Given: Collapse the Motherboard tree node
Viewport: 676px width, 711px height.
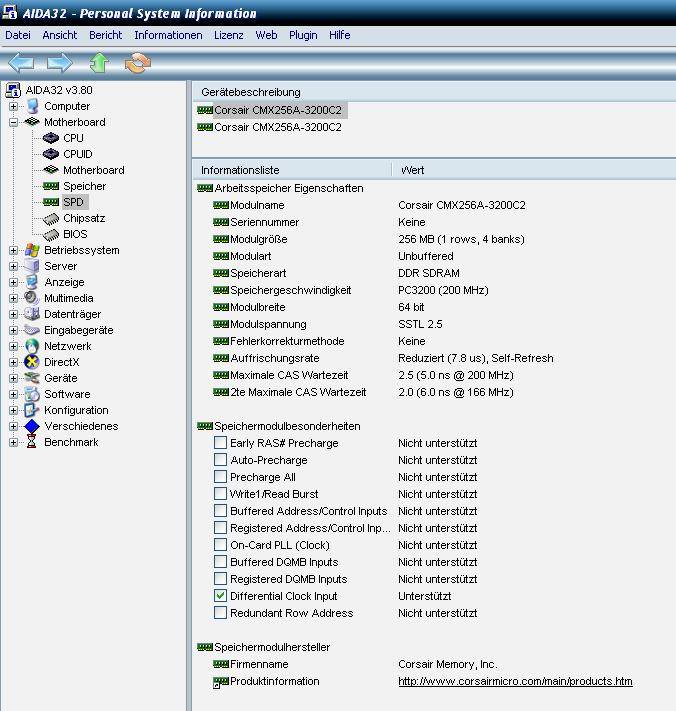Looking at the screenshot, I should tap(14, 122).
